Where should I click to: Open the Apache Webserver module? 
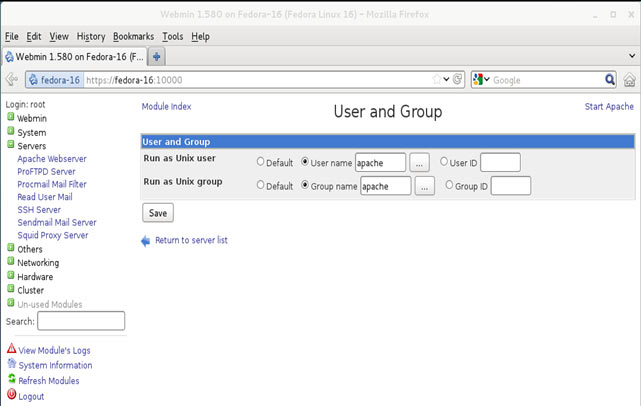click(x=52, y=159)
